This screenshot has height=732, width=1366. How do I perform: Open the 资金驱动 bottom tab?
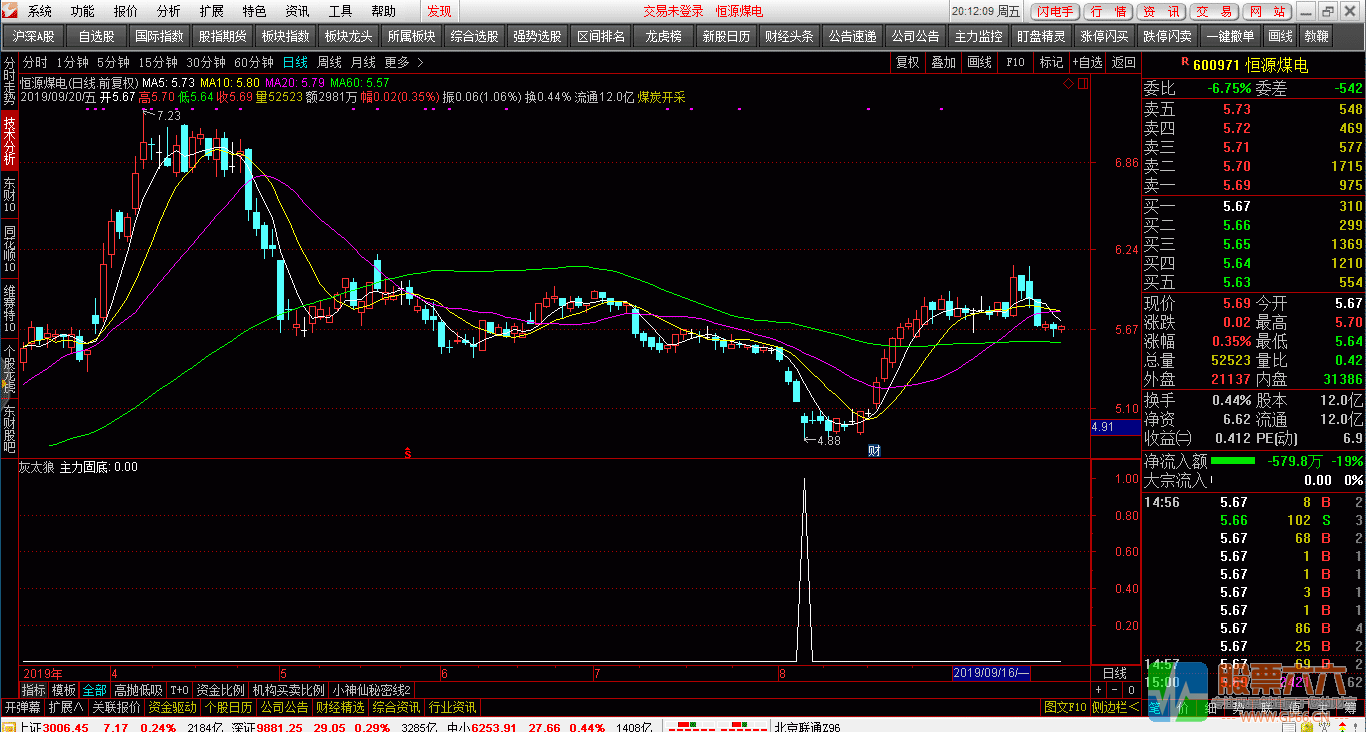pyautogui.click(x=172, y=707)
